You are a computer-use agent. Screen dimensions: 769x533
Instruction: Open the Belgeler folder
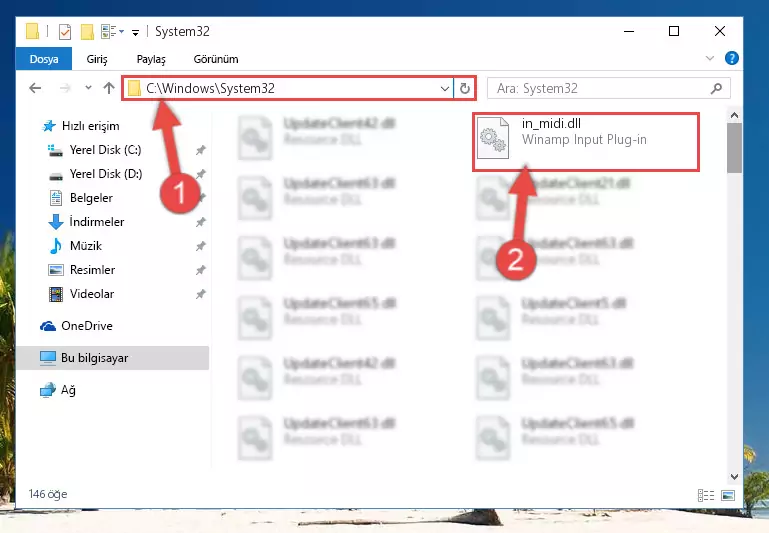(x=91, y=198)
